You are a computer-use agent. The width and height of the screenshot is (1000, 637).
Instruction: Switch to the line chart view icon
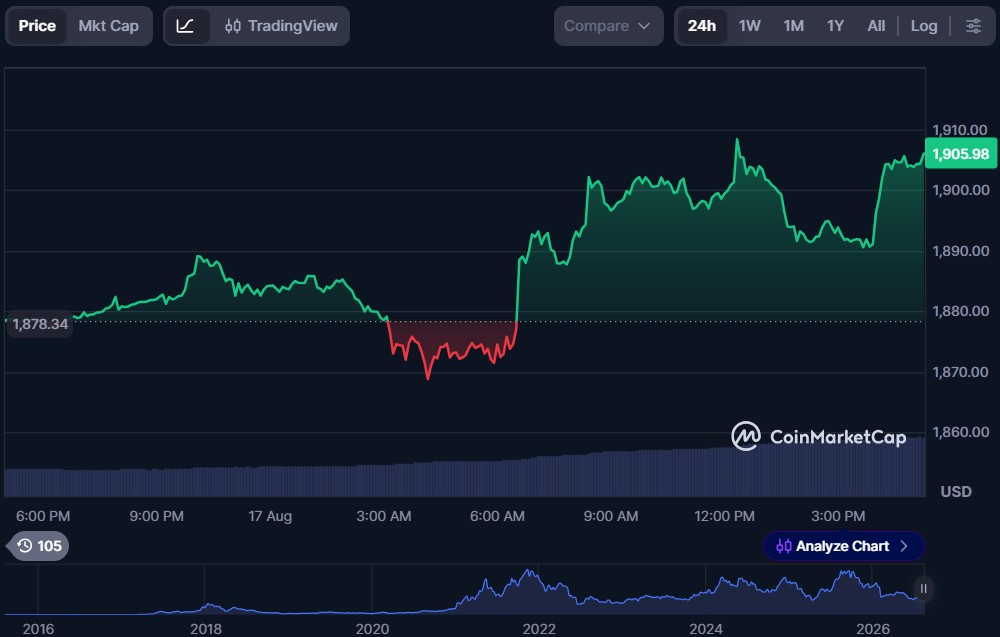(x=186, y=26)
